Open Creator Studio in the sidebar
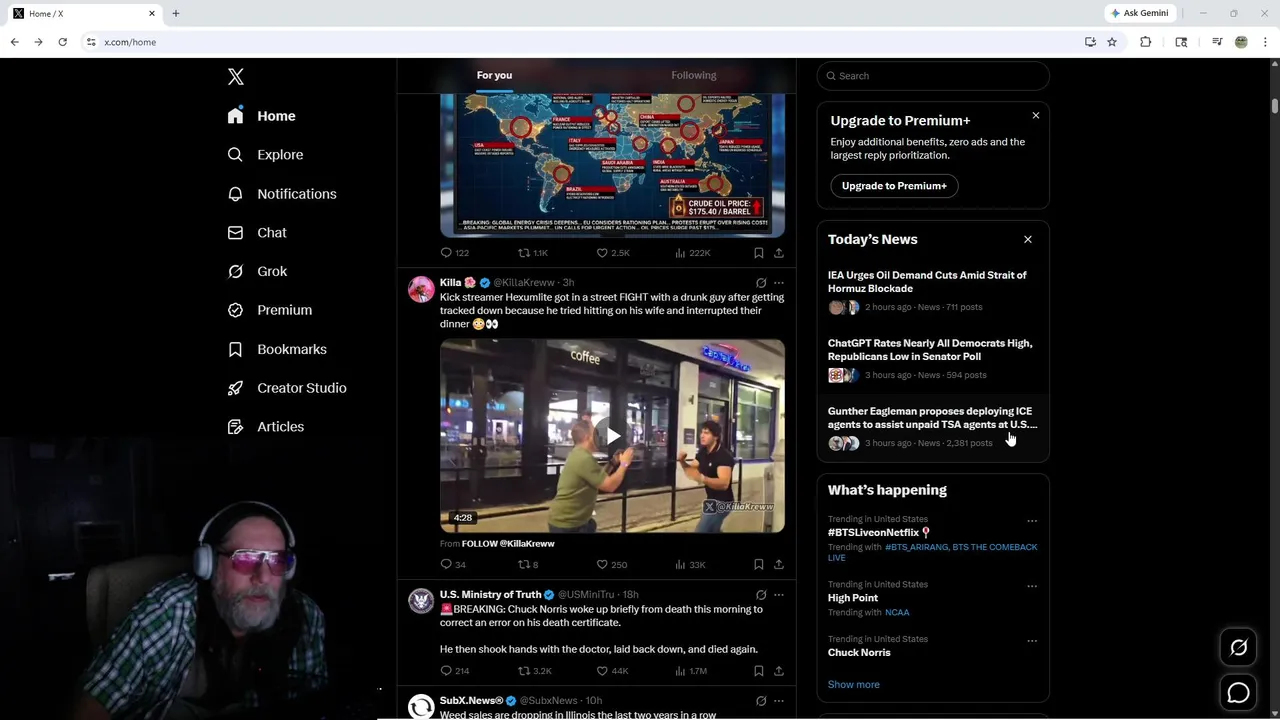1280x720 pixels. [287, 388]
